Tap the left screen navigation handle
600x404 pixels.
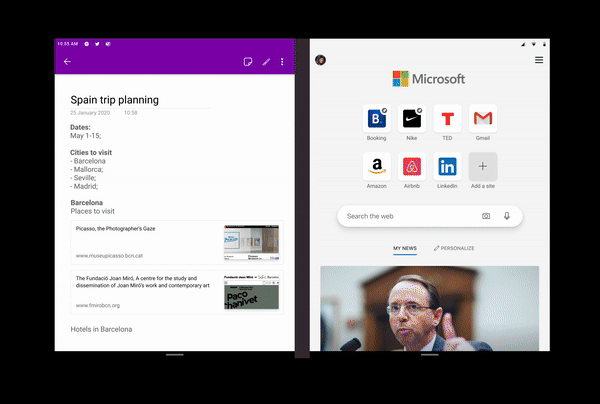tap(174, 355)
